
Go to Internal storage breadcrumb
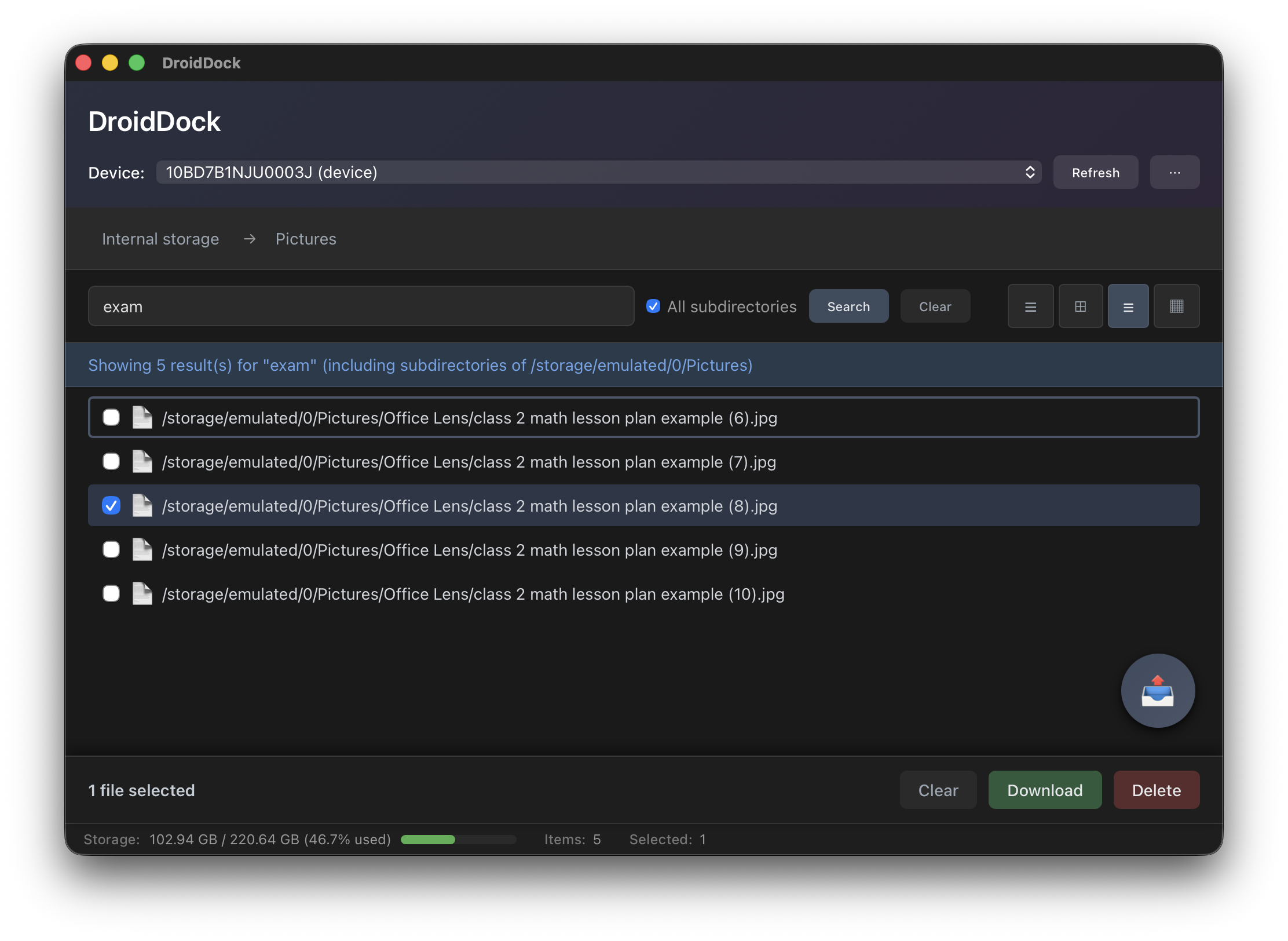(x=160, y=239)
